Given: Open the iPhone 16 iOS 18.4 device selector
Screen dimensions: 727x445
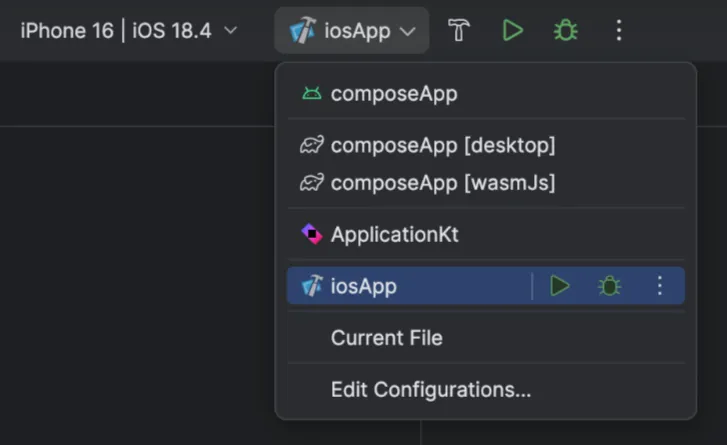Looking at the screenshot, I should (129, 31).
